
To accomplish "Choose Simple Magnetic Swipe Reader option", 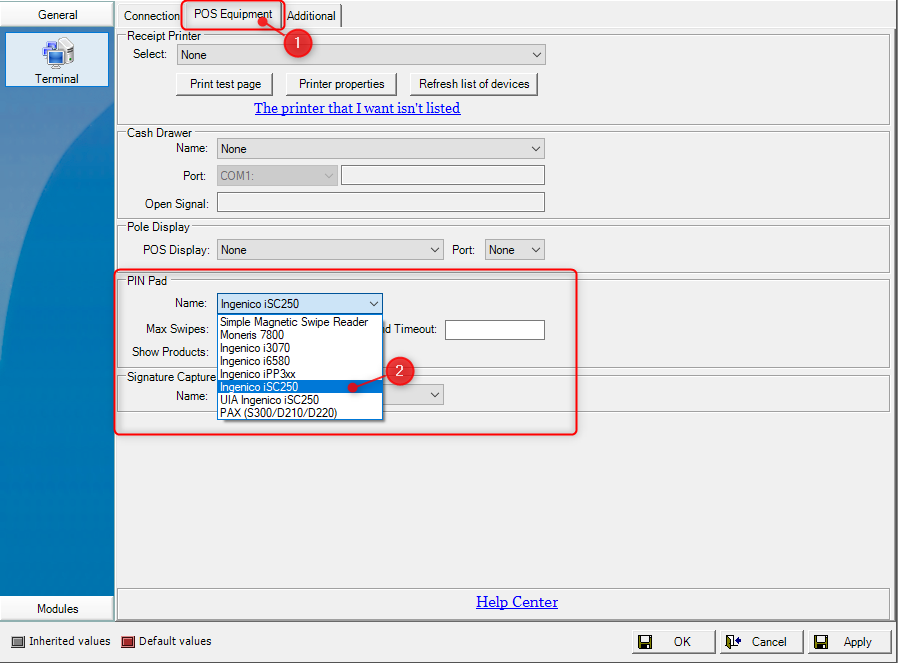I will 300,322.
